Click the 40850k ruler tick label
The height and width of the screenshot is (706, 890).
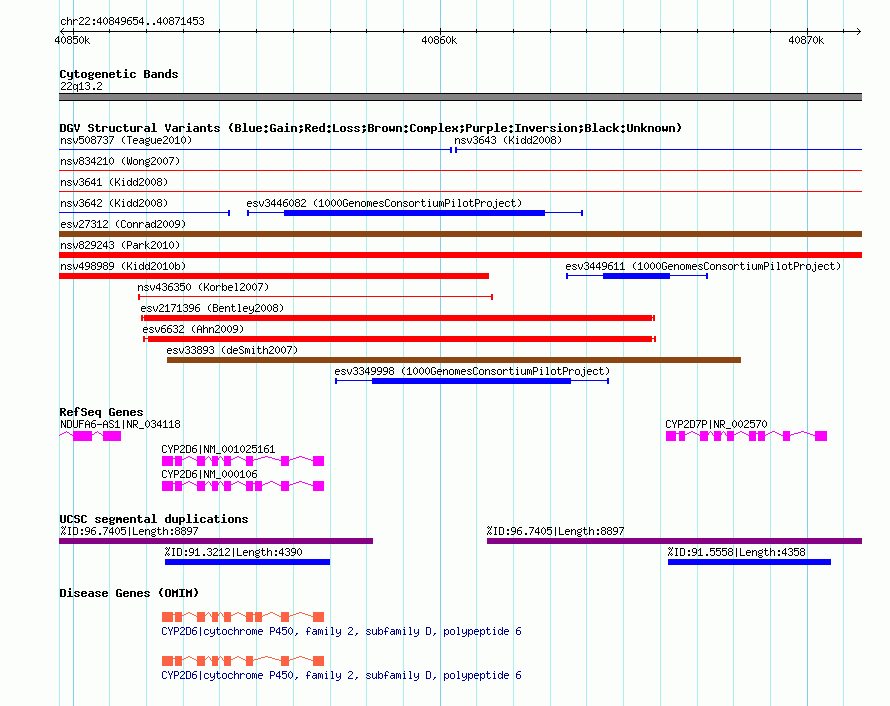[72, 40]
